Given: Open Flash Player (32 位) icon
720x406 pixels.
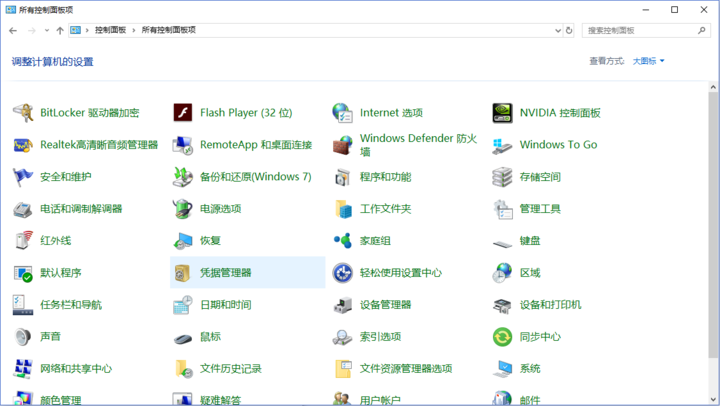Looking at the screenshot, I should click(183, 113).
